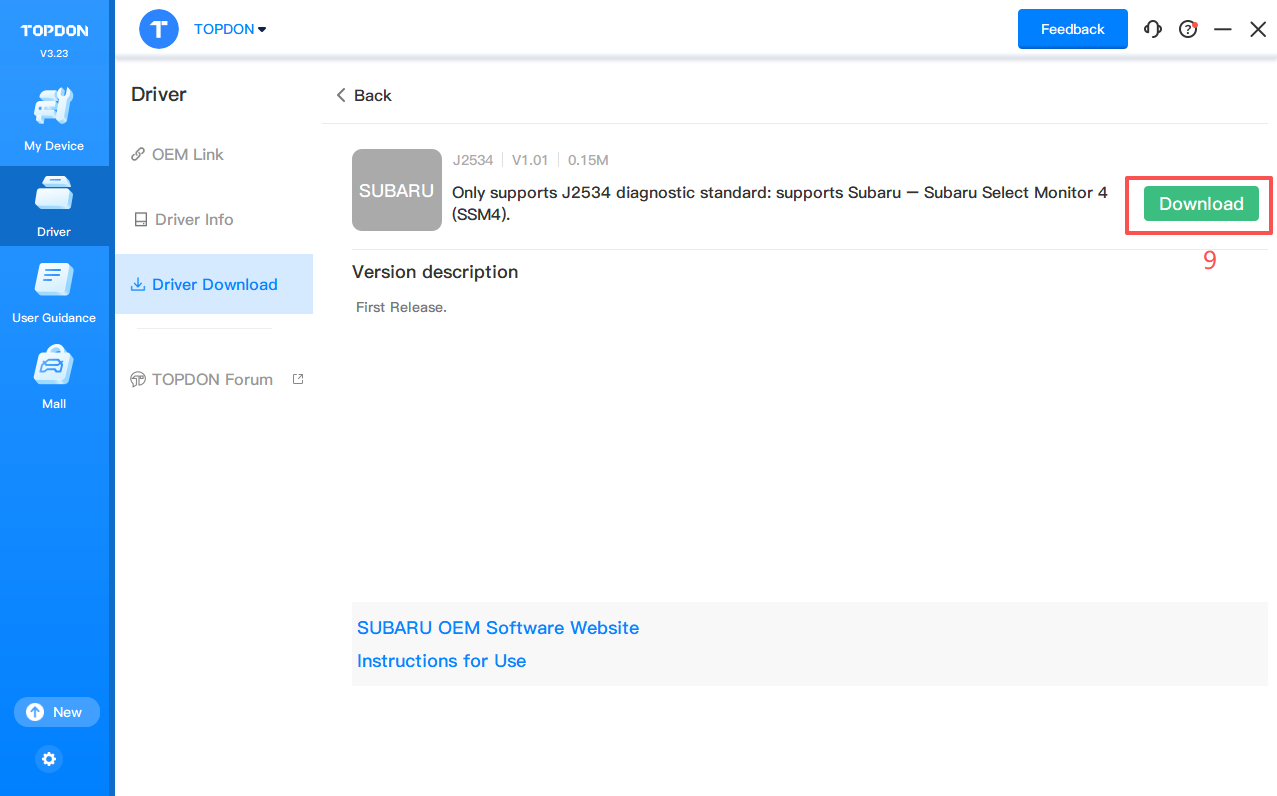1277x796 pixels.
Task: Click the SUBARU driver thumbnail
Action: (x=397, y=190)
